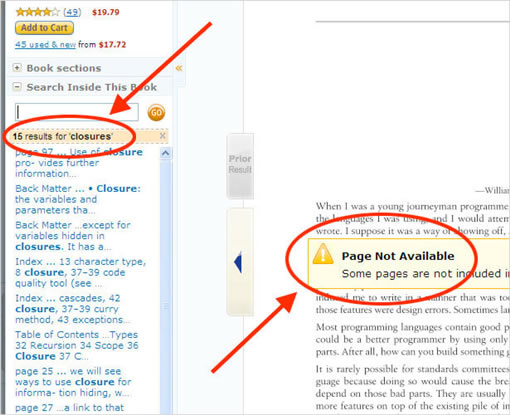Collapse Search Inside This Book section
This screenshot has width=510, height=415.
click(16, 87)
